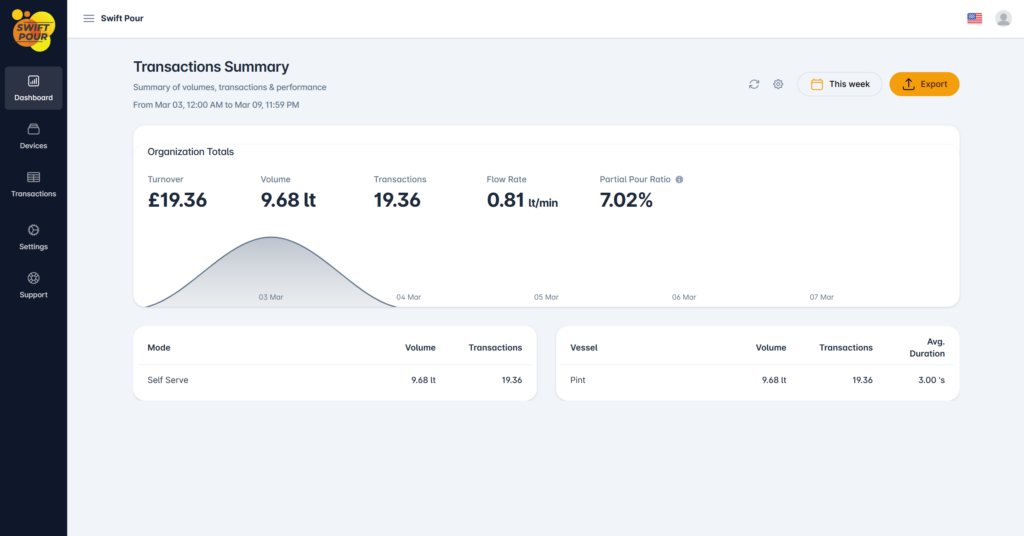Go to Devices in sidebar
This screenshot has width=1024, height=536.
tap(33, 136)
